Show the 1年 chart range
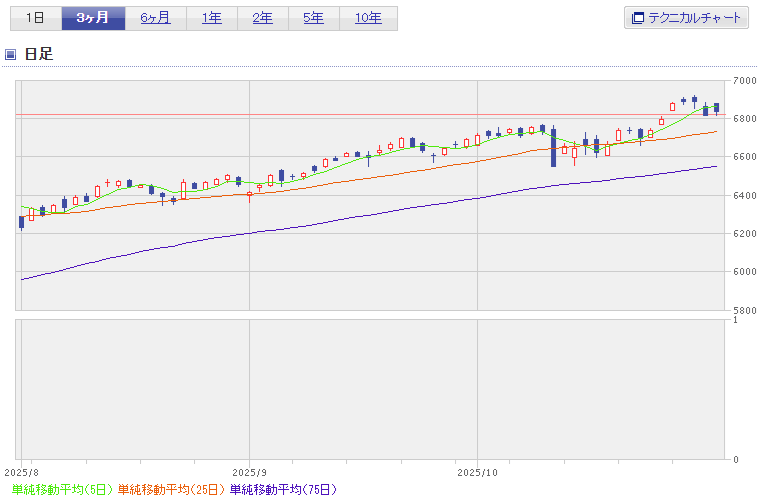Screen dimensions: 764x502 tap(211, 18)
